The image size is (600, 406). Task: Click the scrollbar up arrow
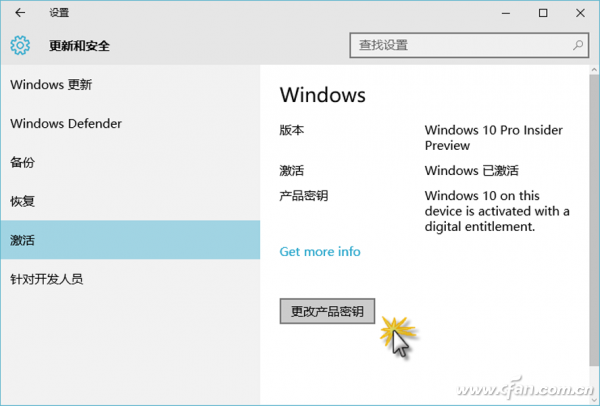[594, 70]
